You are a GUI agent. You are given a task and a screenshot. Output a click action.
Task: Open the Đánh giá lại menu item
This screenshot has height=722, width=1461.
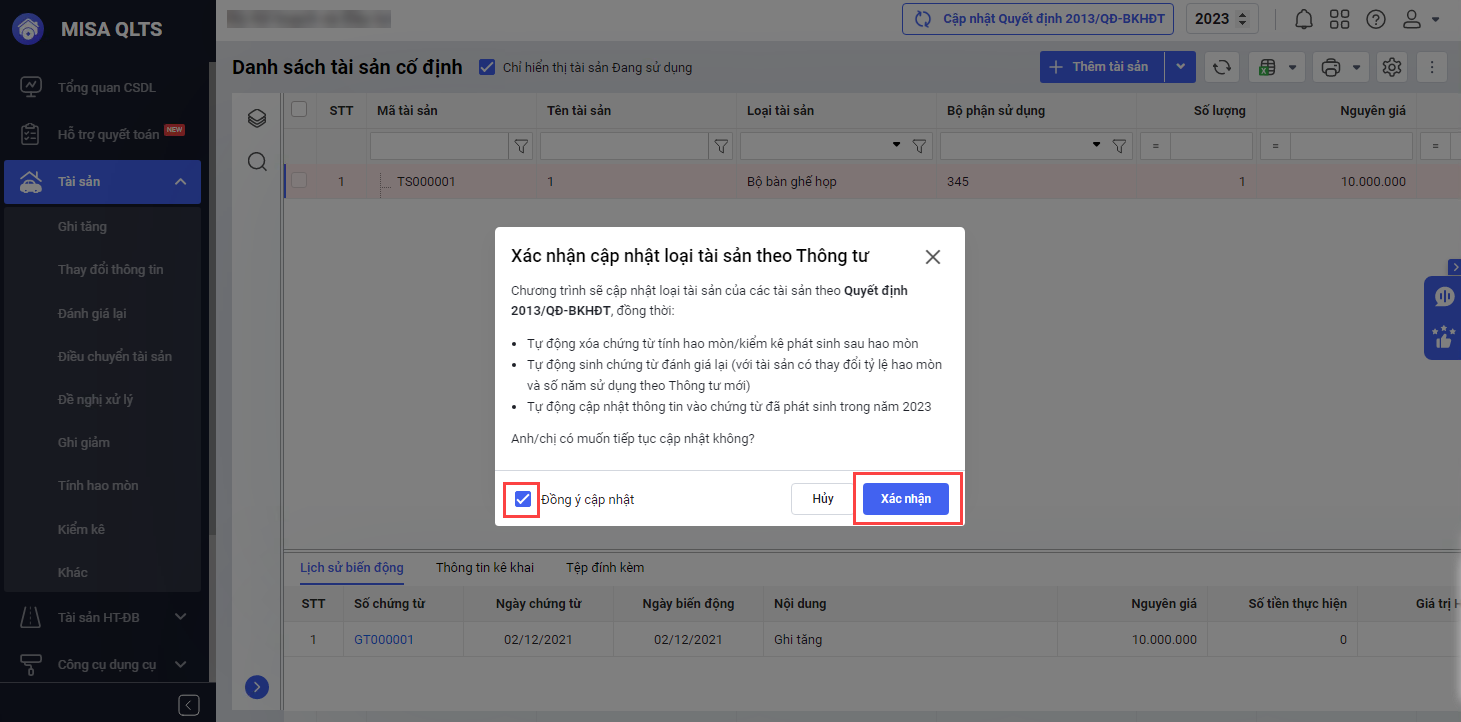92,313
